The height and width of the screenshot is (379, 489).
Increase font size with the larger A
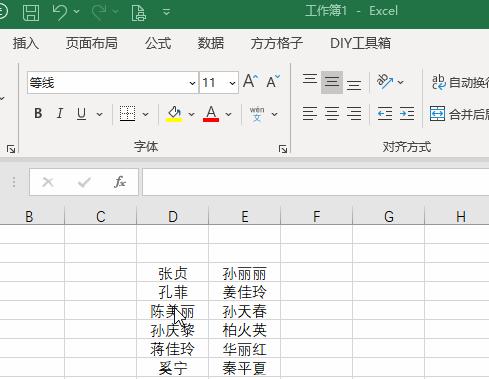tap(250, 81)
